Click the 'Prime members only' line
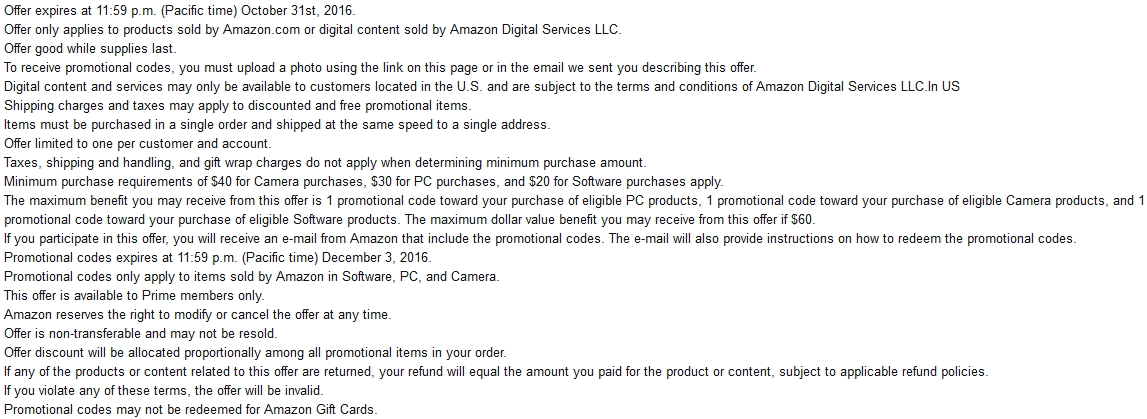The height and width of the screenshot is (419, 1147). coord(134,296)
